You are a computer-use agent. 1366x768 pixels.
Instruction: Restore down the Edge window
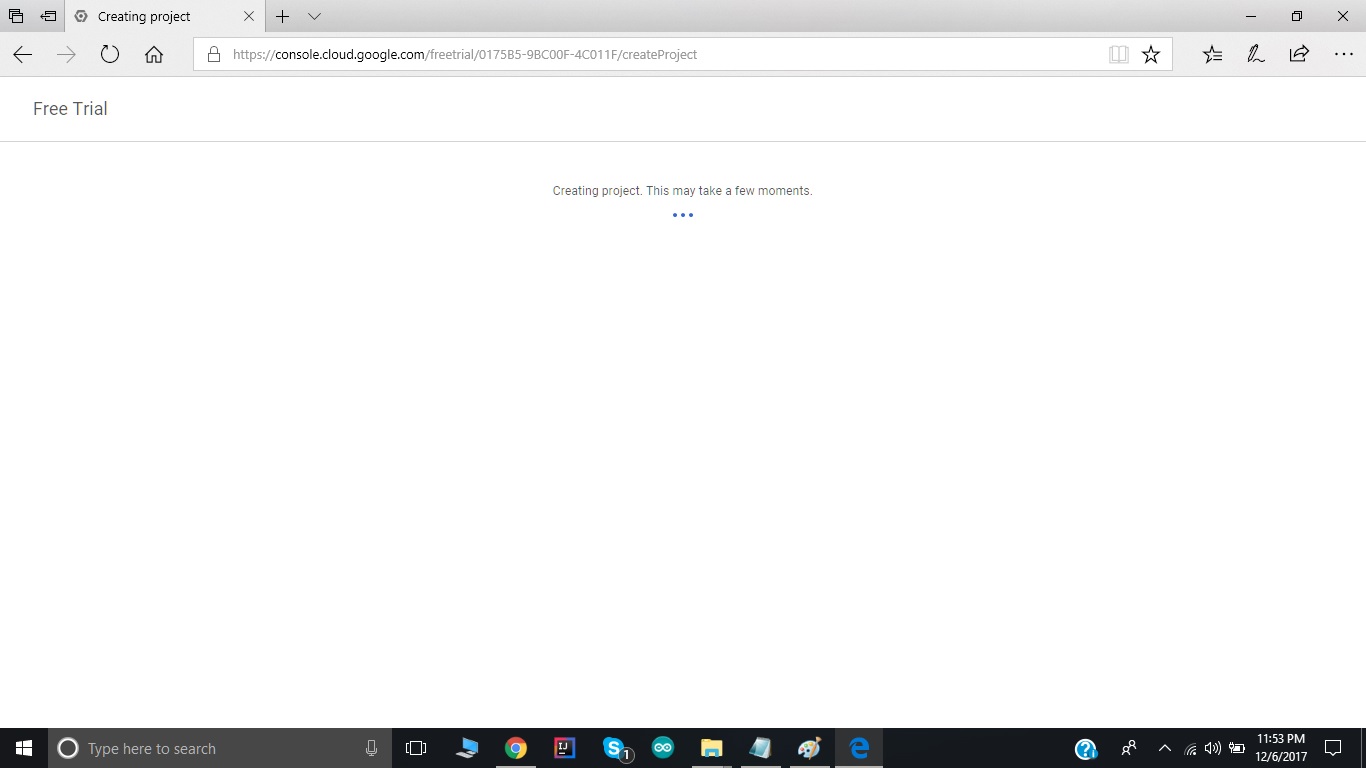1297,16
